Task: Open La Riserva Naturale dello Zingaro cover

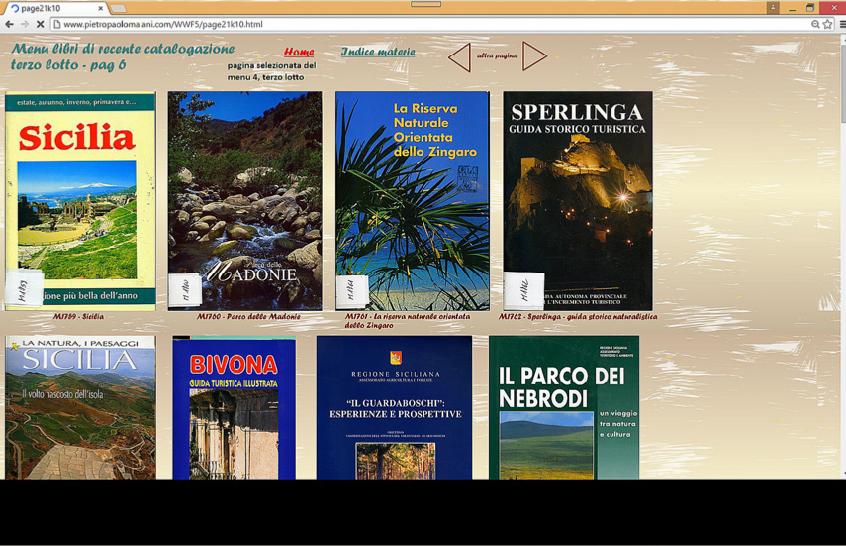Action: (x=412, y=201)
